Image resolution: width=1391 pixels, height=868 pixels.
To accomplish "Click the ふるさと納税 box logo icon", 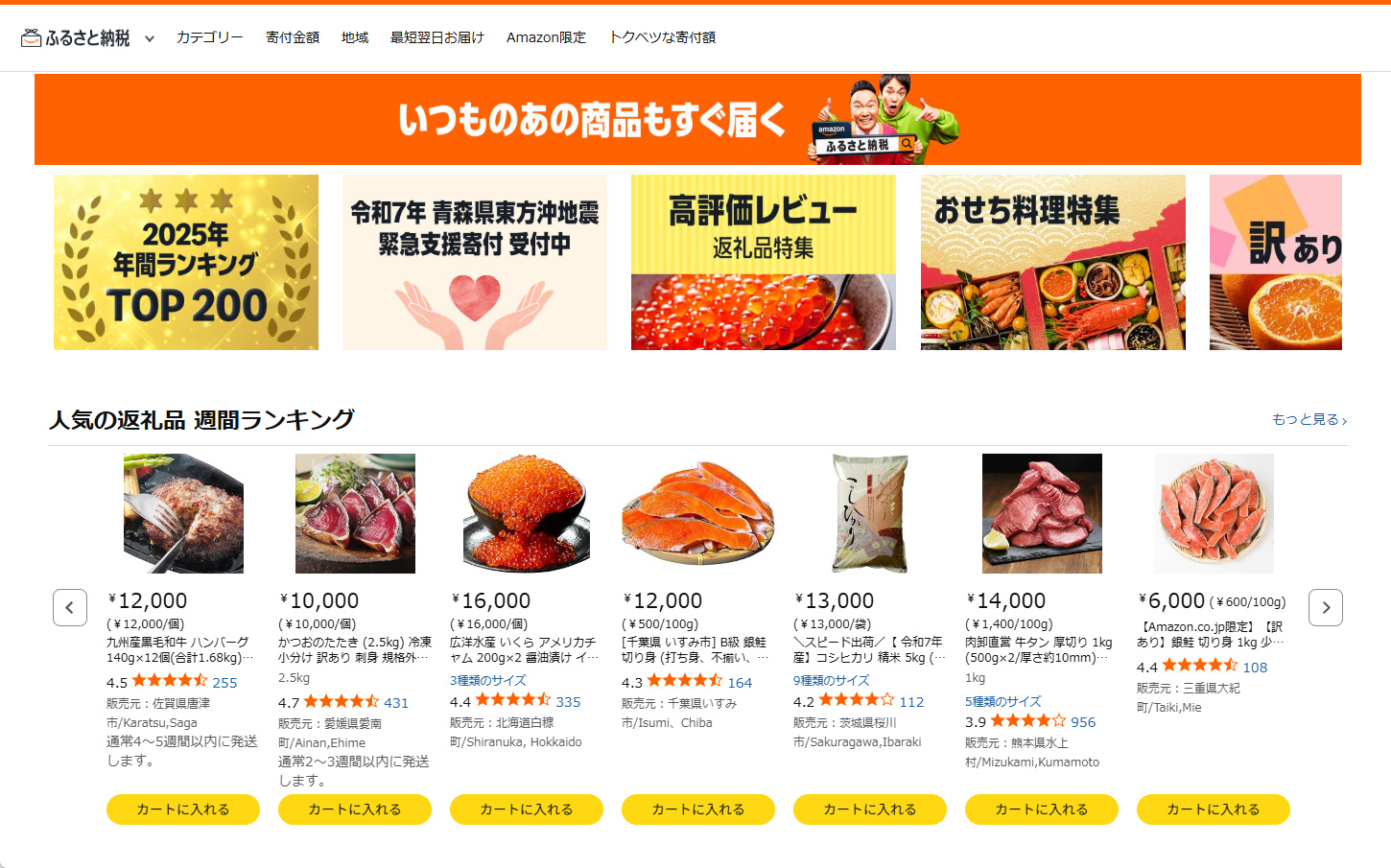I will (31, 37).
